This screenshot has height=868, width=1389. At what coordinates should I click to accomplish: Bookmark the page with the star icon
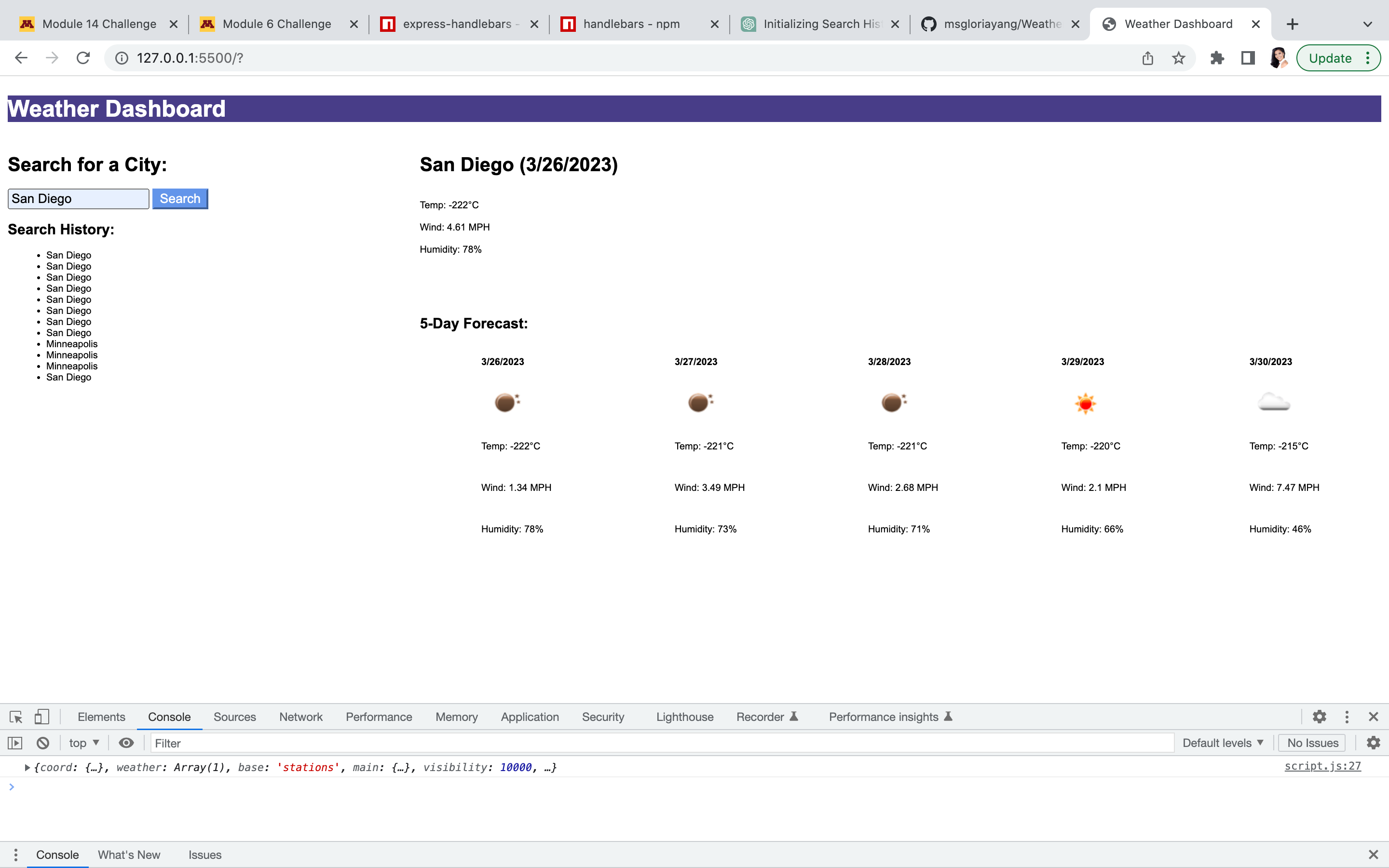tap(1178, 57)
